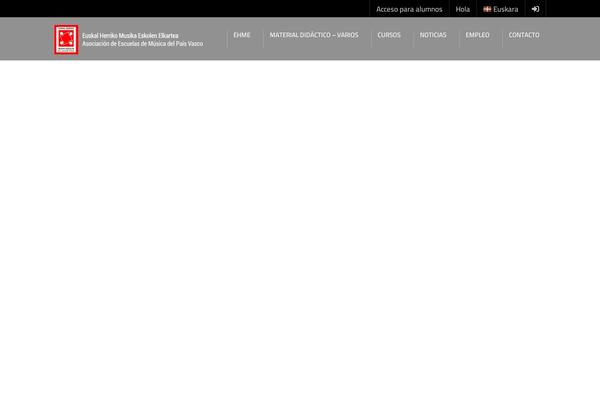Viewport: 600px width, 400px height.
Task: Open the EHME menu item
Action: point(242,35)
